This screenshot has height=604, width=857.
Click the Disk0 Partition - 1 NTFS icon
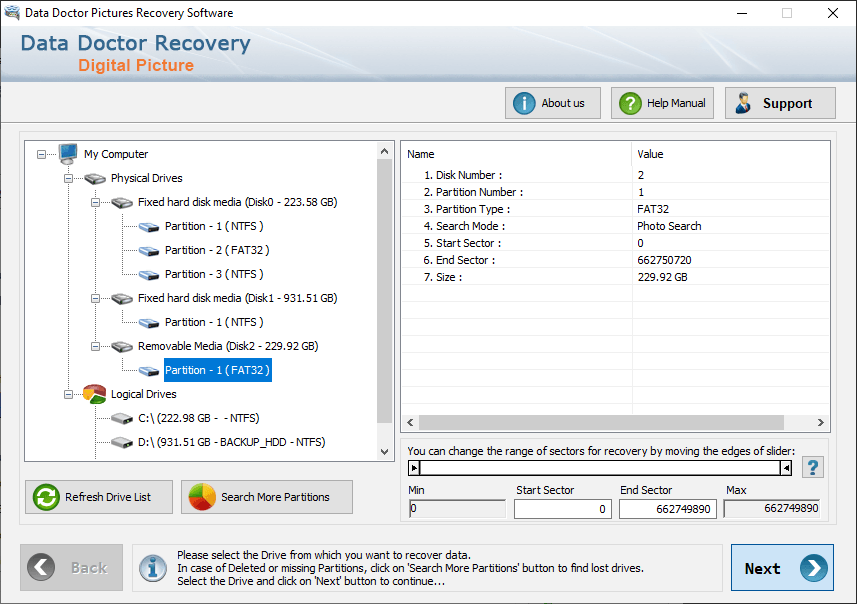149,227
